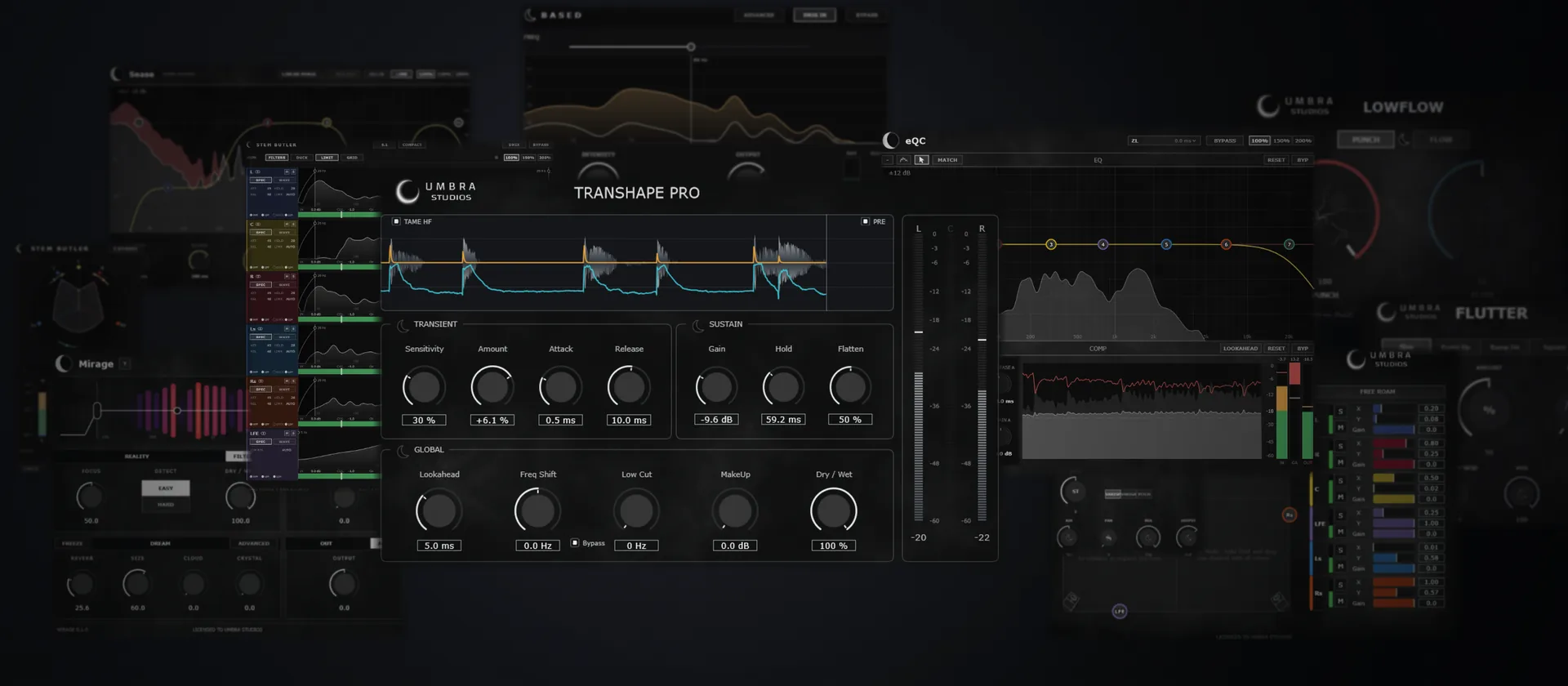Select the FILTERS tab in Stem Butler

point(277,158)
